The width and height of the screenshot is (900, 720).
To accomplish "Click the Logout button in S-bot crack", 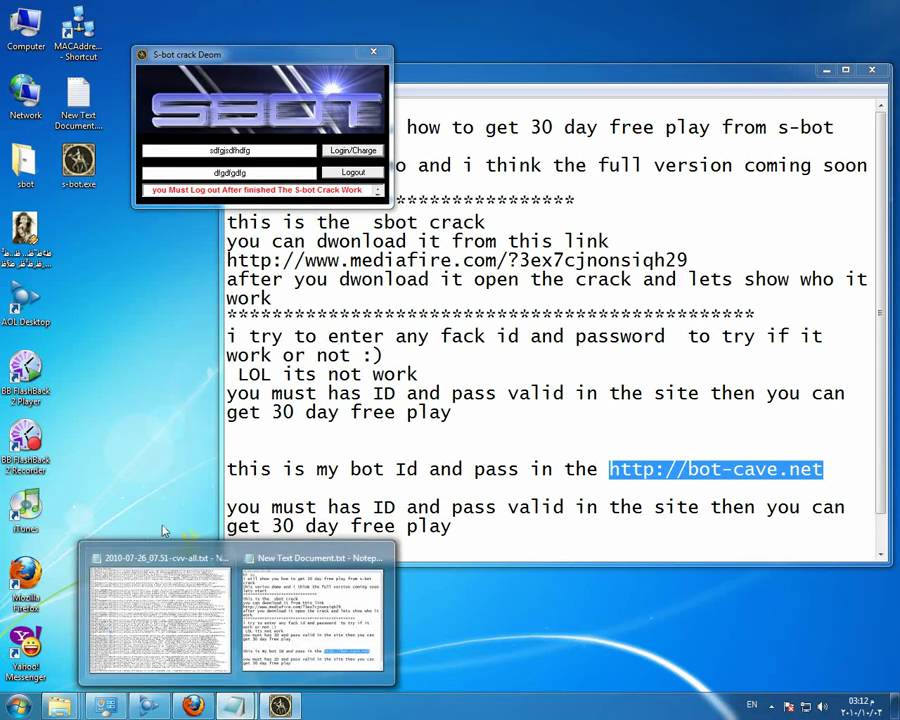I will pyautogui.click(x=353, y=172).
